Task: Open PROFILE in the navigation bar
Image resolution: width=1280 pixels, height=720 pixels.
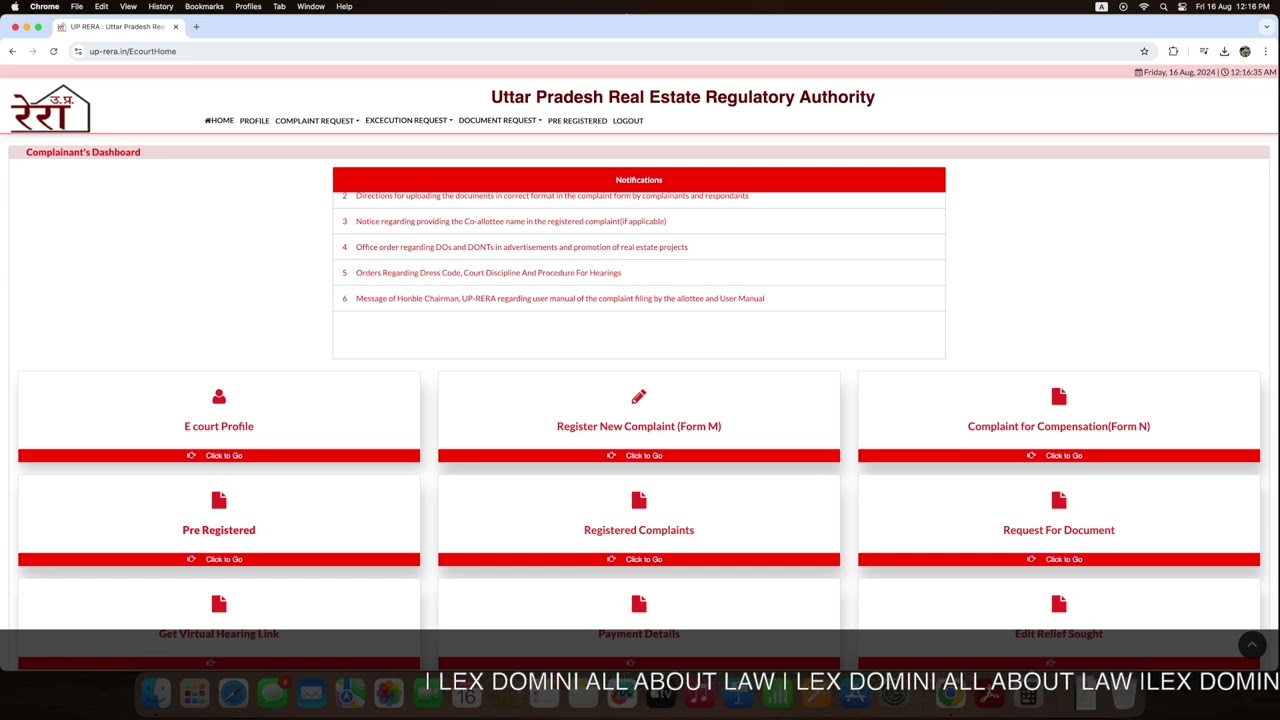Action: click(x=254, y=121)
